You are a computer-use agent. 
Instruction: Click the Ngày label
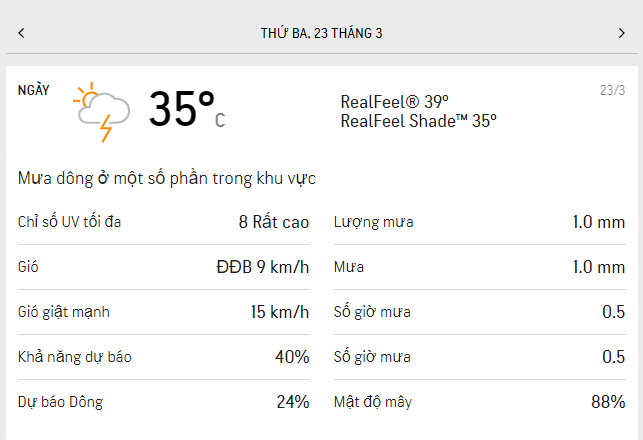click(x=34, y=90)
